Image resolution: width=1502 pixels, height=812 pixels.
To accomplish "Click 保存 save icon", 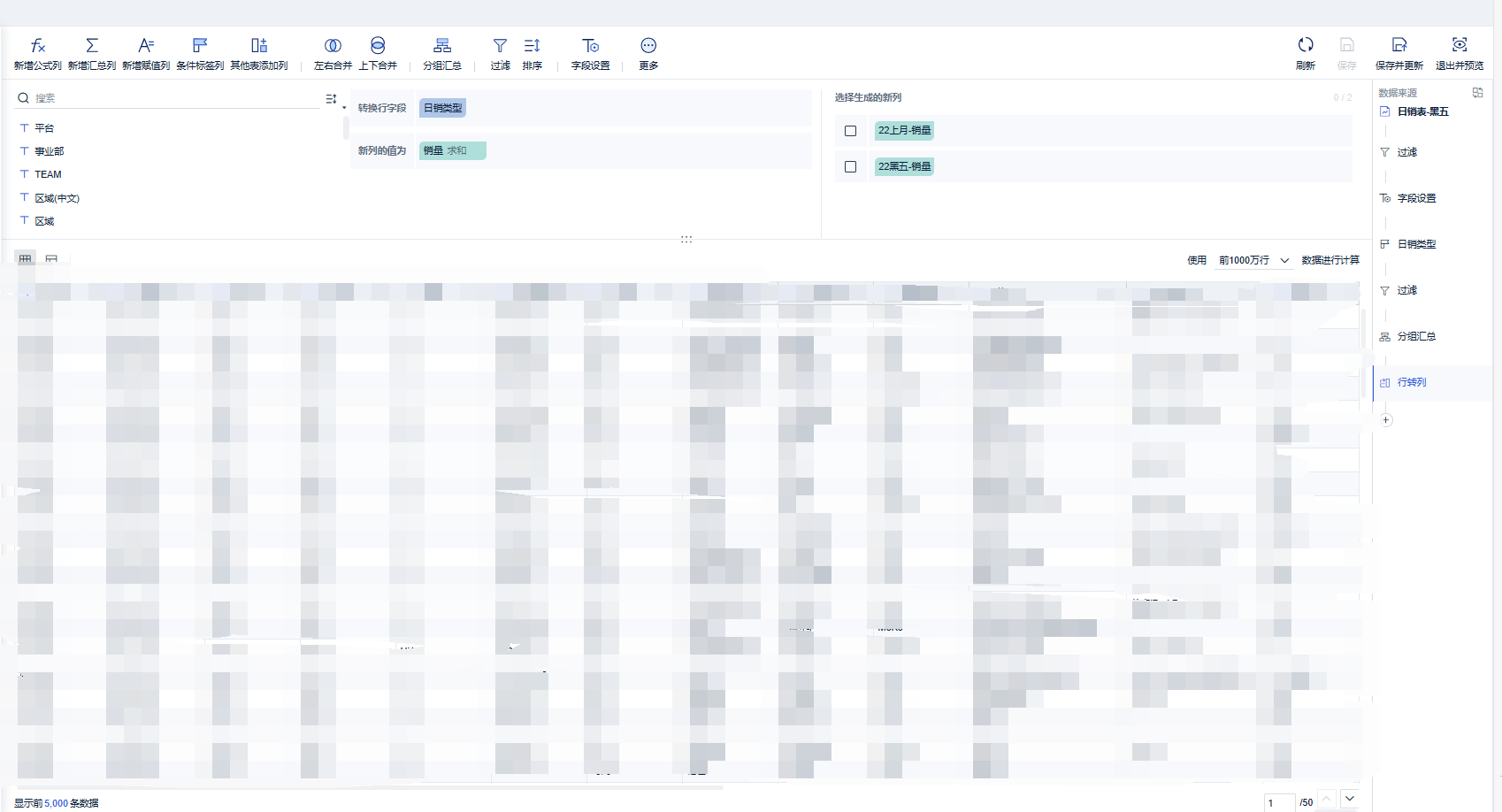I will [x=1347, y=44].
